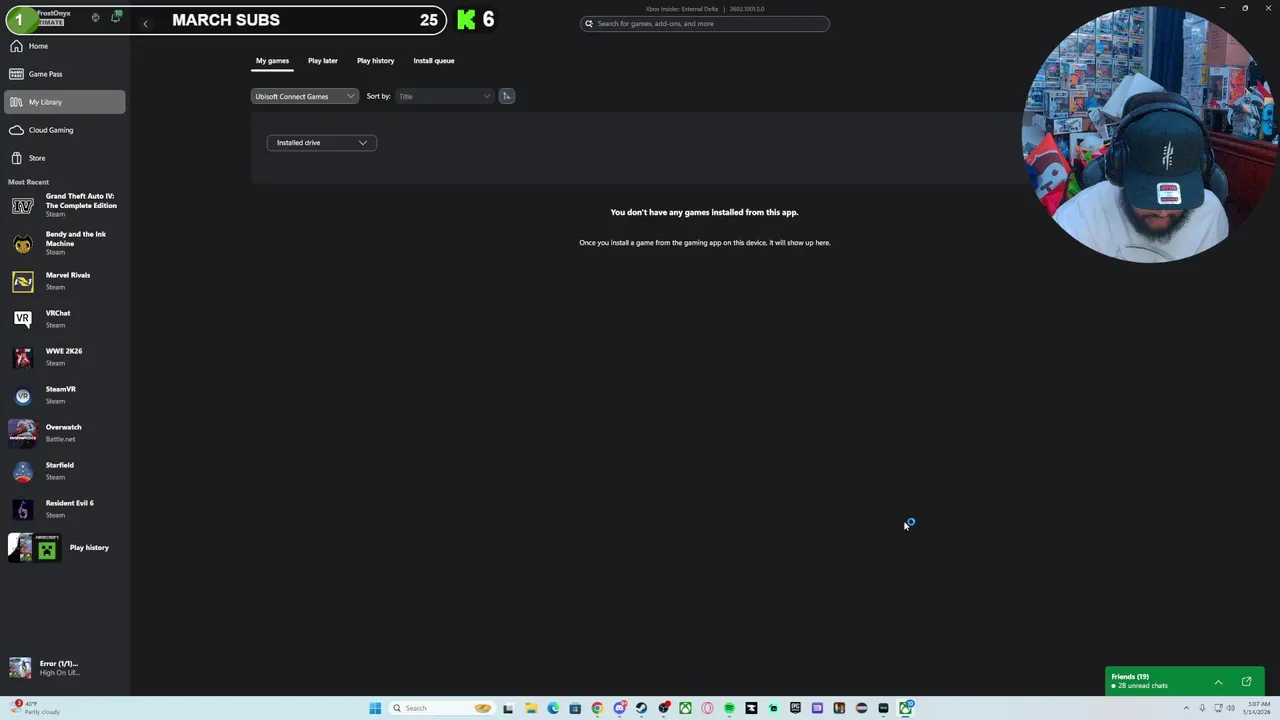Open Overwatch from Most Recent
This screenshot has height=720, width=1280.
(64, 433)
